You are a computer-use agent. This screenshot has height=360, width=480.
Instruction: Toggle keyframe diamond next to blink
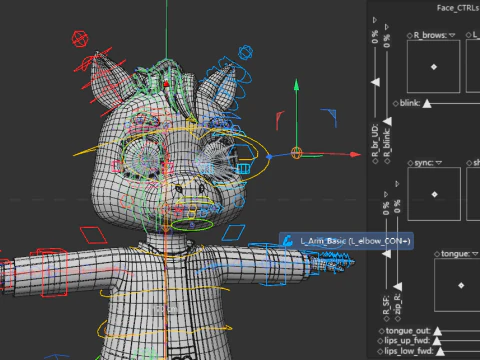tap(396, 104)
